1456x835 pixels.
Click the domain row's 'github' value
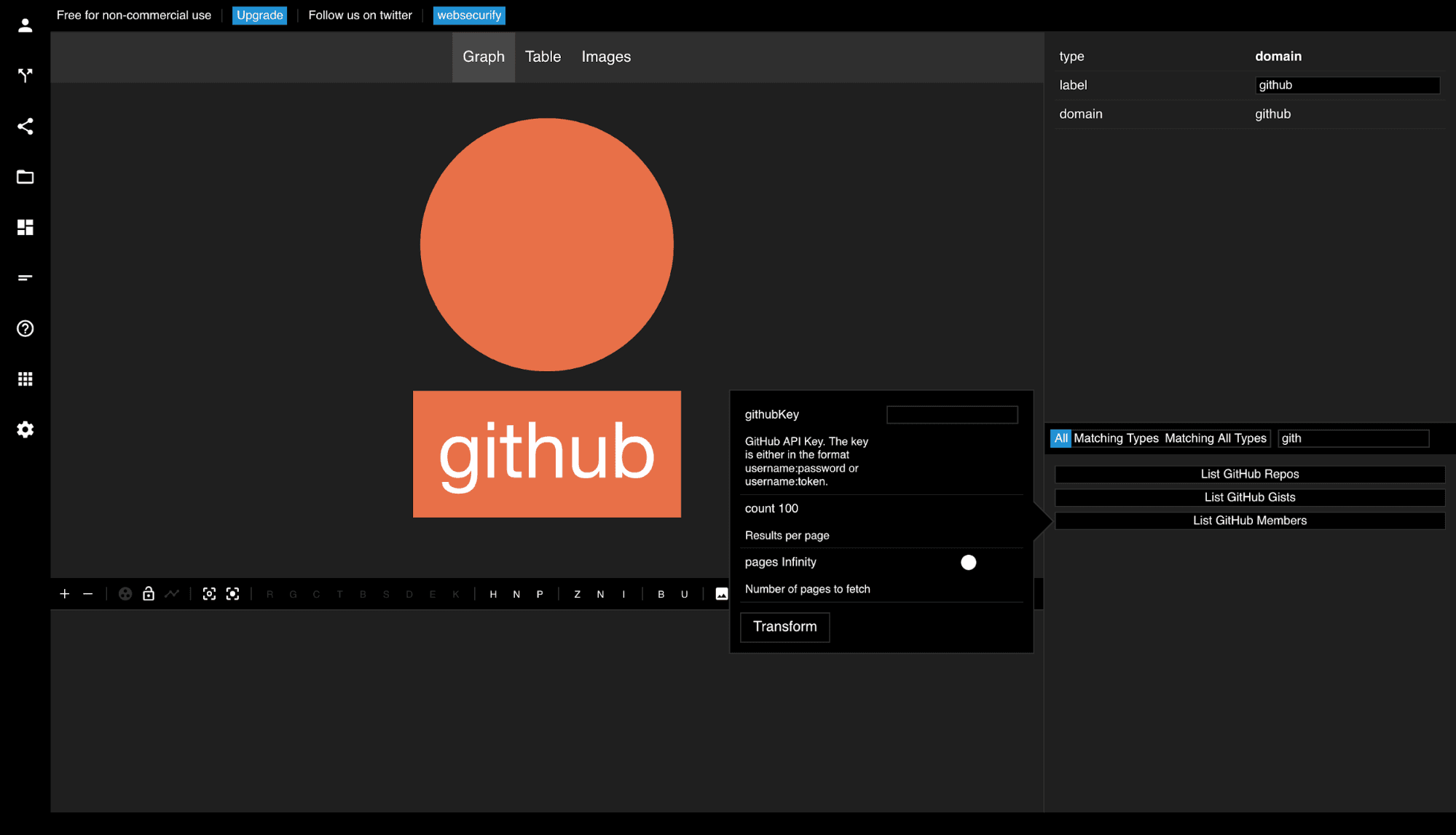1272,114
